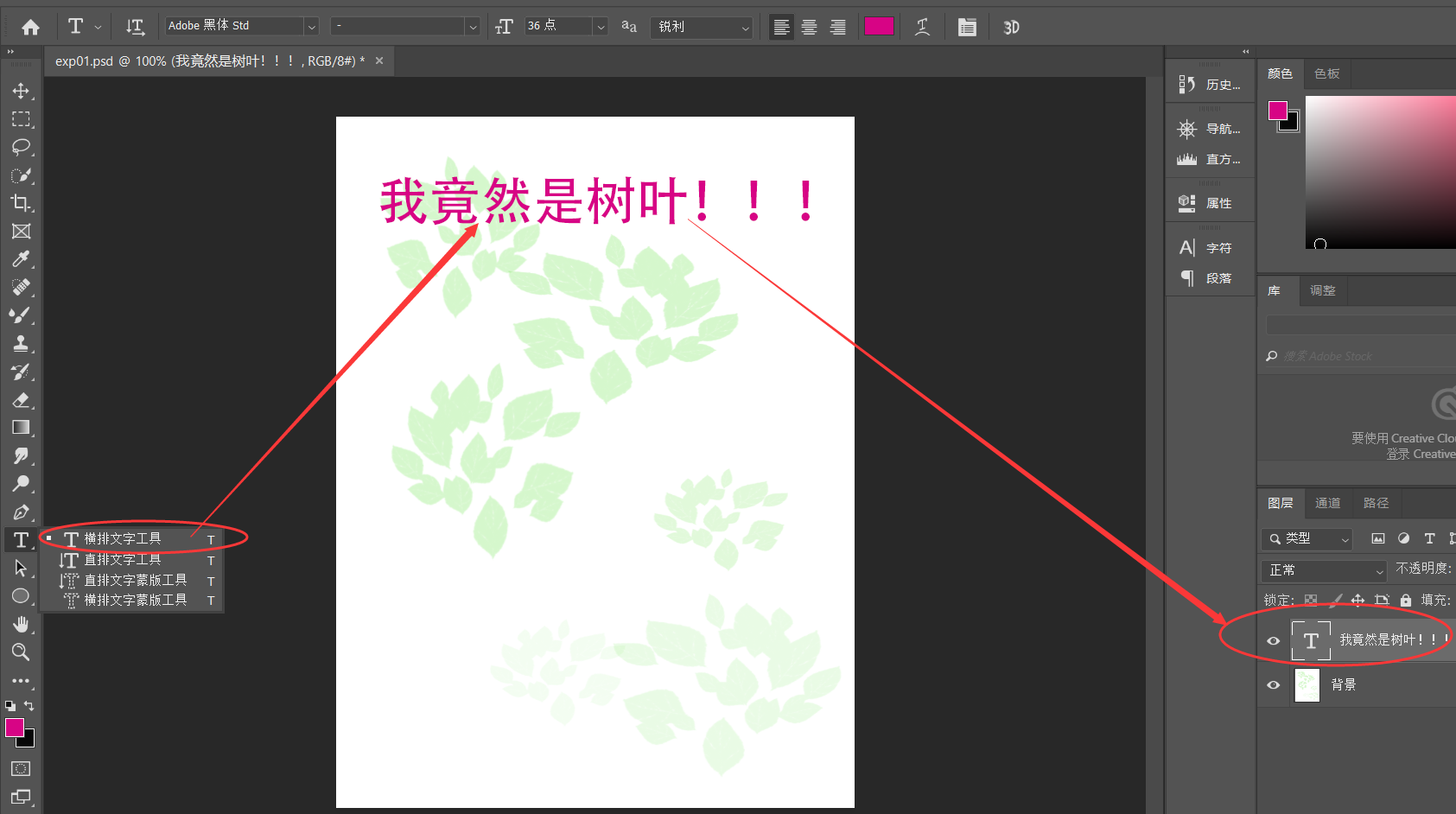Expand the toolbar double-arrow
The image size is (1456, 814).
click(x=10, y=52)
